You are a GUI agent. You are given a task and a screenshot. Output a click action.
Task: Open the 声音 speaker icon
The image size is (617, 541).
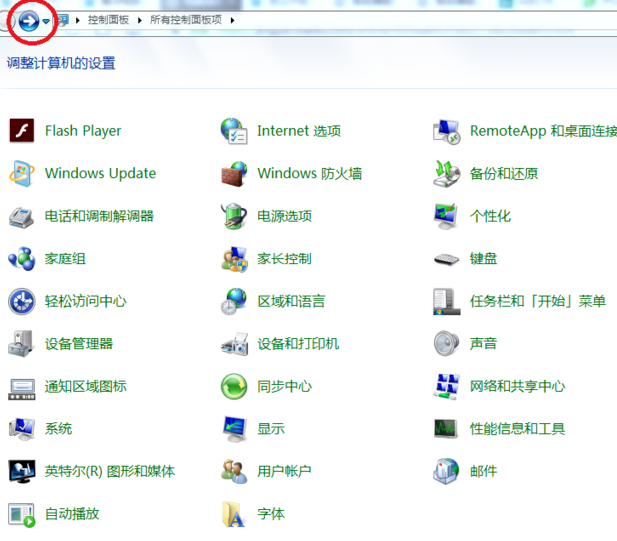tap(446, 343)
